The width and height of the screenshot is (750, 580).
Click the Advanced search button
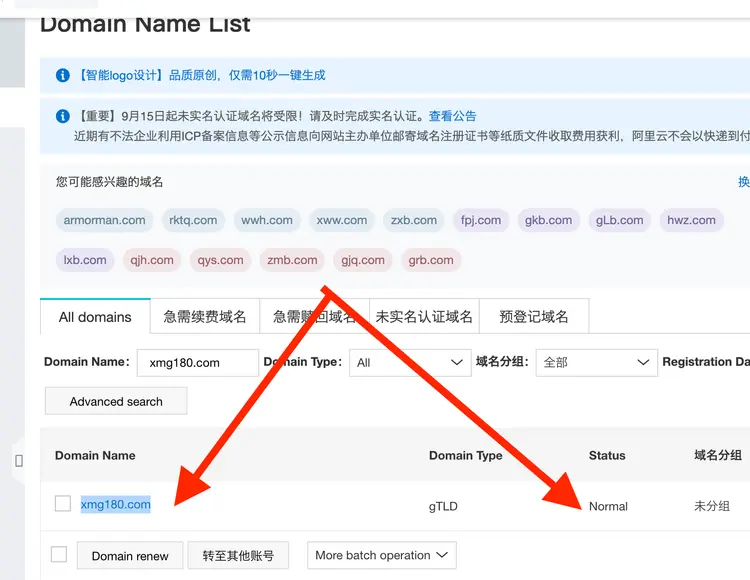[116, 401]
